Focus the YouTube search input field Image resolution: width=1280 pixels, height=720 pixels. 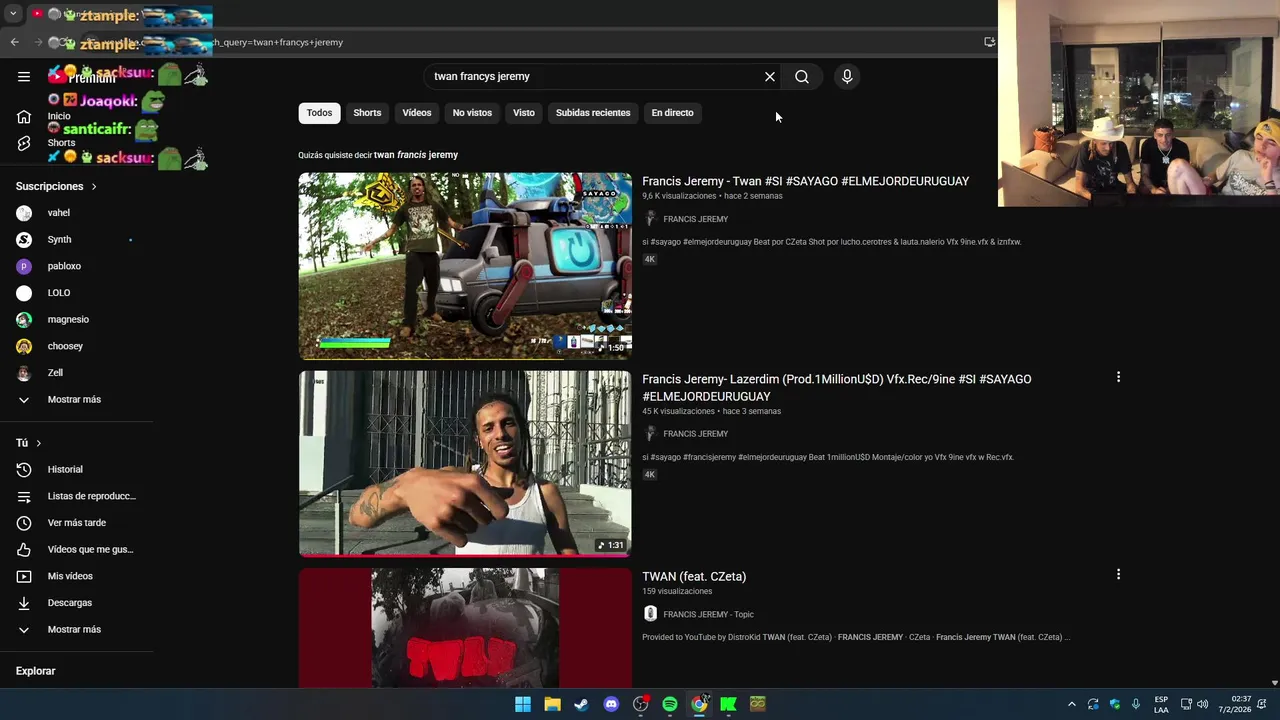595,76
